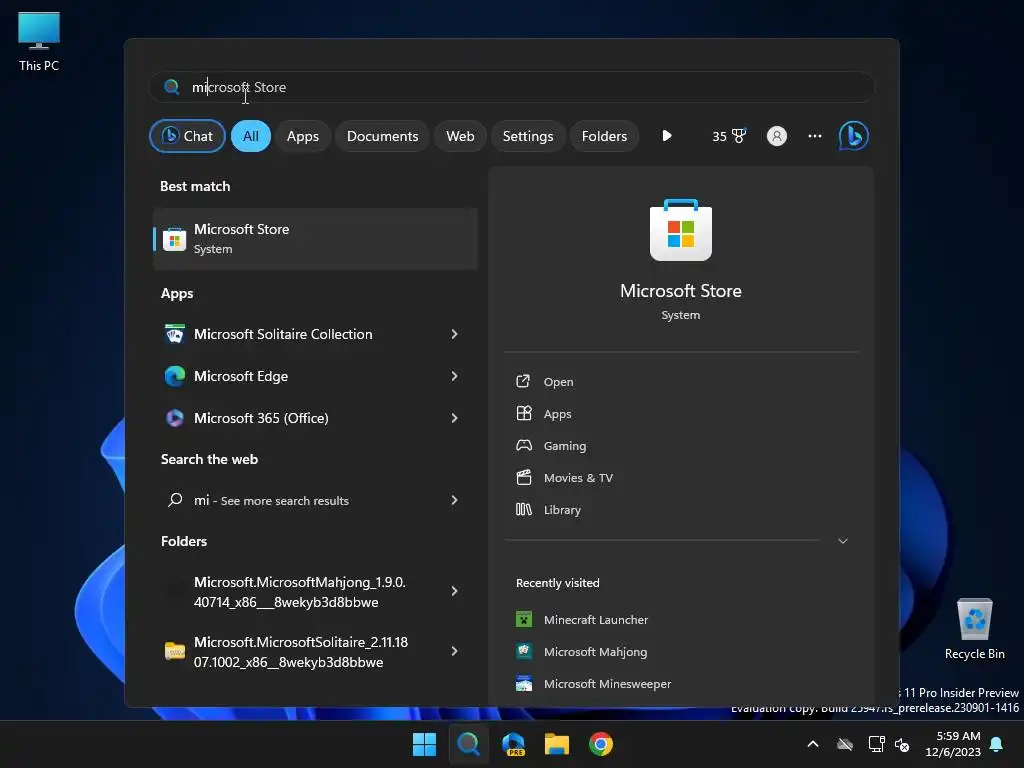Click the Microsoft Store icon in Best match
1024x768 pixels.
point(174,239)
